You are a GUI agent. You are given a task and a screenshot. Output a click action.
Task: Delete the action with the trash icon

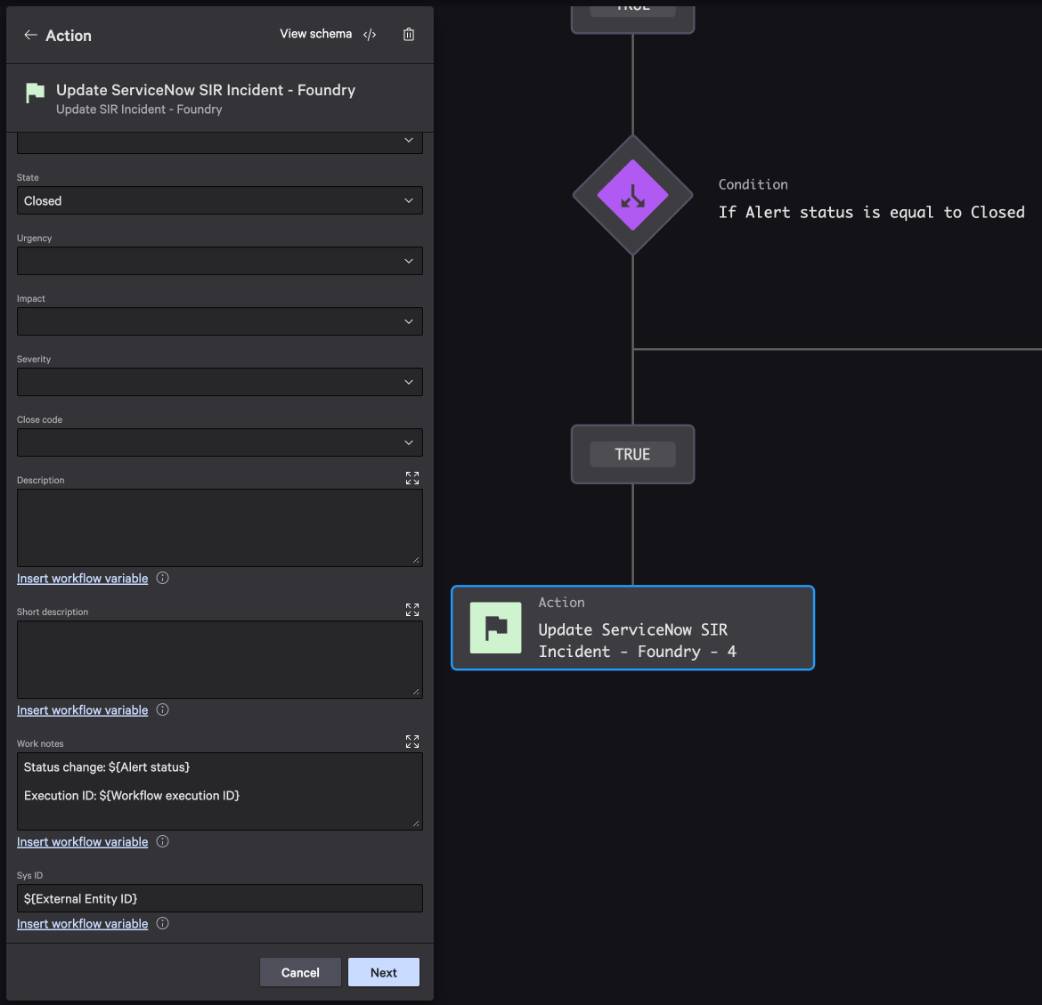[409, 35]
